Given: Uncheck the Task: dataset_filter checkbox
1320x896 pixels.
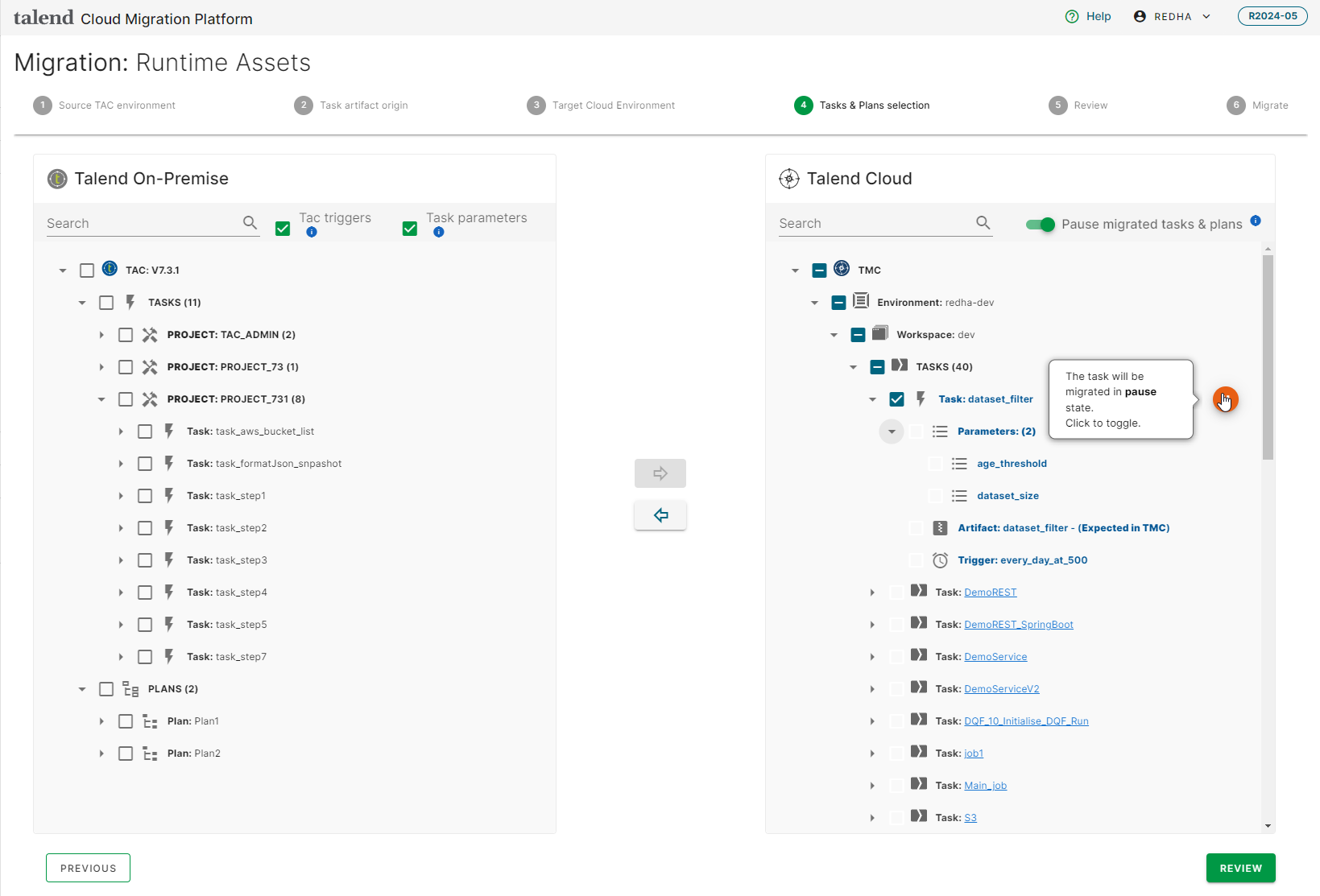Looking at the screenshot, I should [x=896, y=399].
